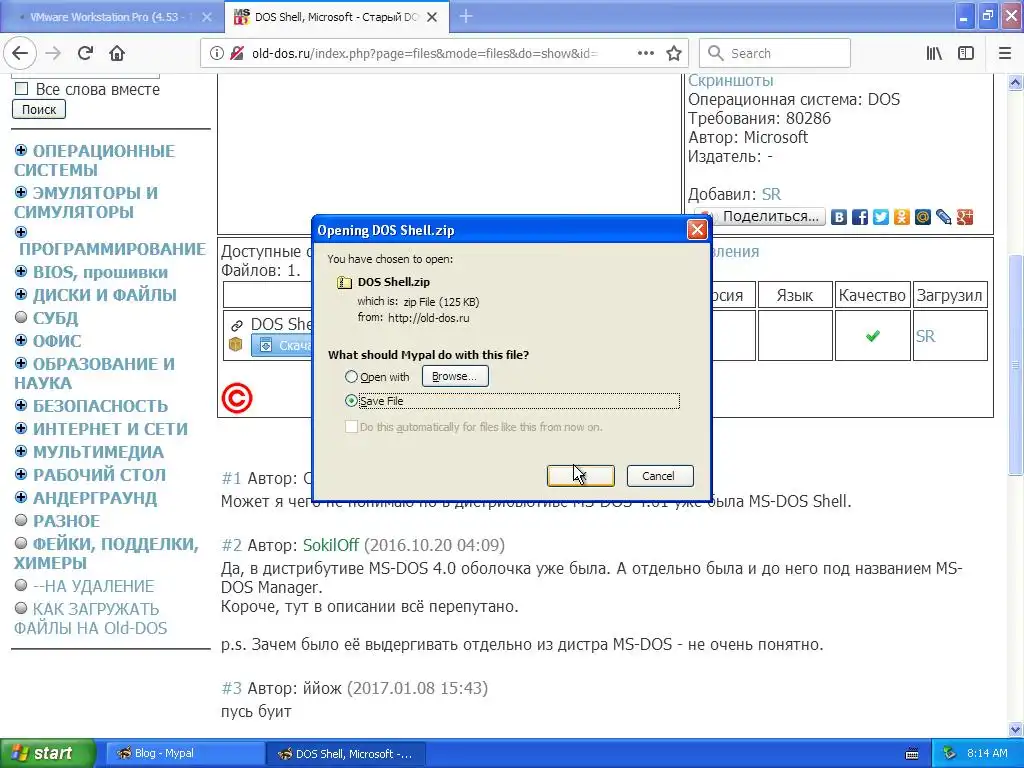Open DOS Shell, Microsoft taskbar window
The width and height of the screenshot is (1024, 768).
[347, 754]
